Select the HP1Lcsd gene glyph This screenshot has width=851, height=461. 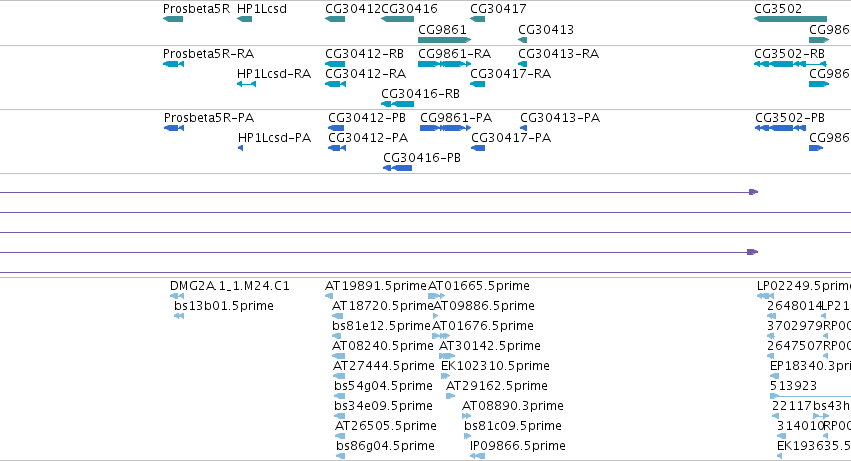(x=245, y=20)
